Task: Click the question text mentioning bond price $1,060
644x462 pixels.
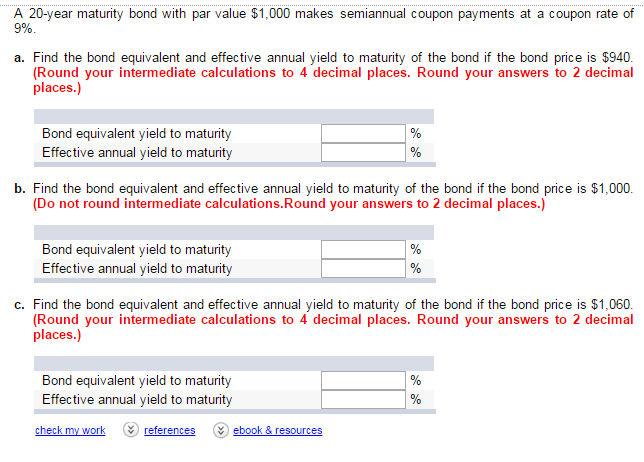Action: coord(333,305)
